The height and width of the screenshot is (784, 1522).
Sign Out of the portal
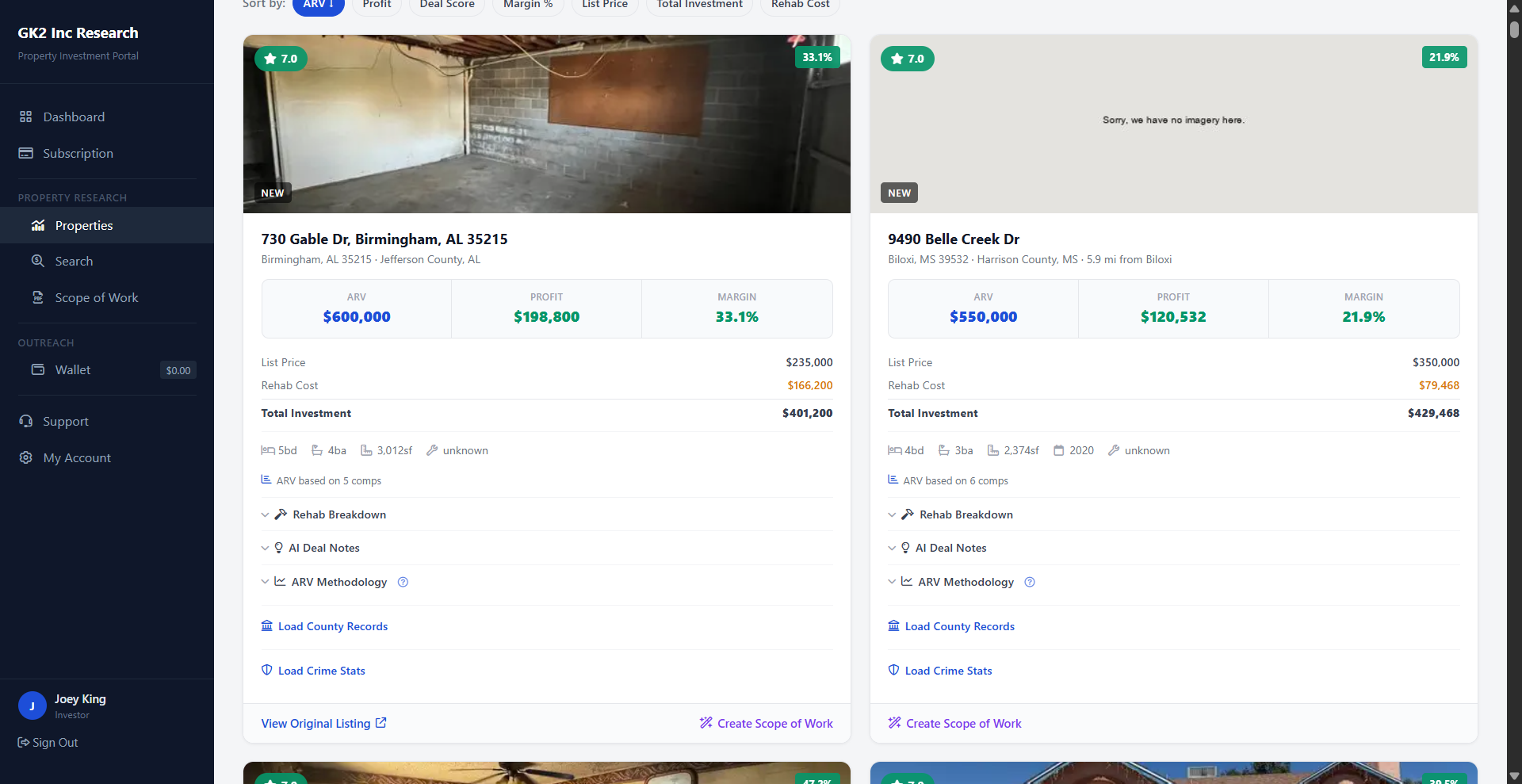click(x=48, y=743)
